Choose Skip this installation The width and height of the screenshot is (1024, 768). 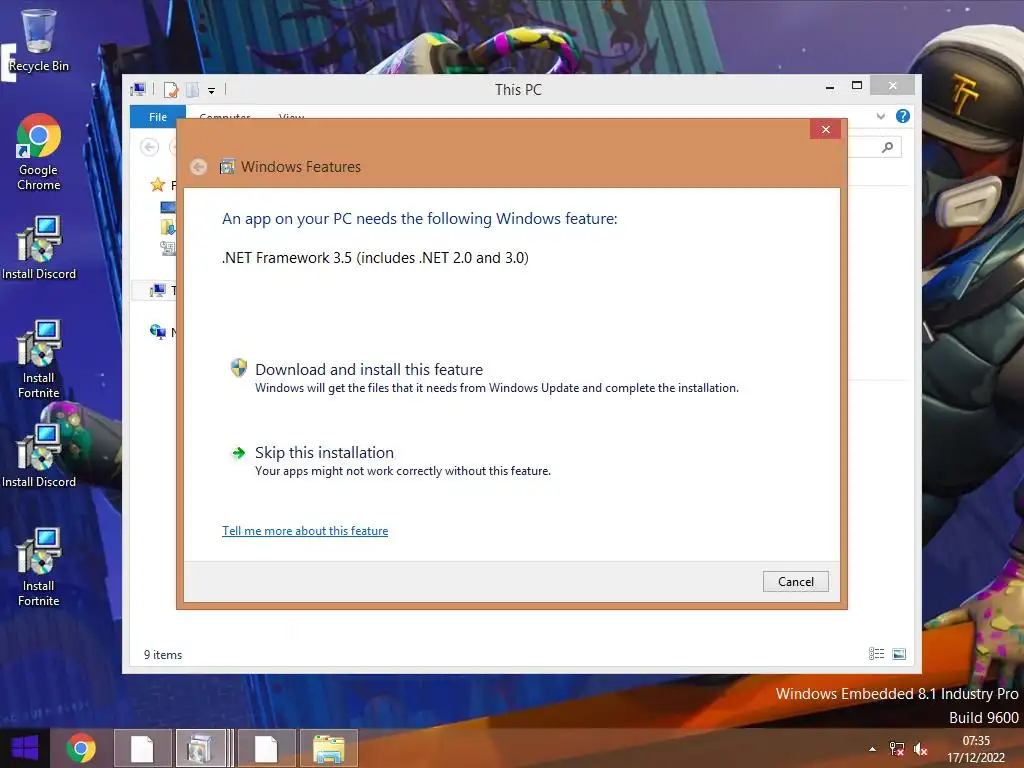point(391,461)
